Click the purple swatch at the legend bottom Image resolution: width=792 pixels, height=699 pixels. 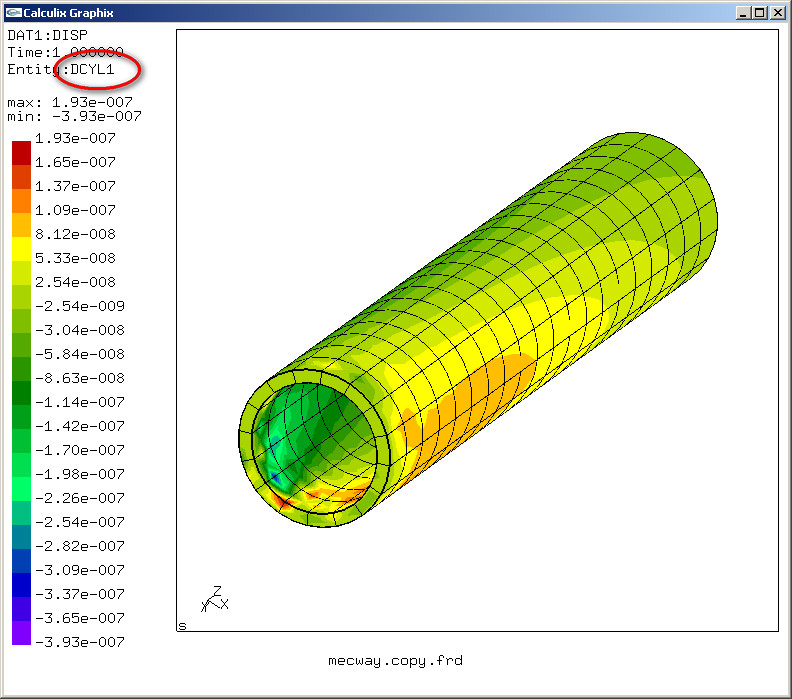[x=21, y=633]
